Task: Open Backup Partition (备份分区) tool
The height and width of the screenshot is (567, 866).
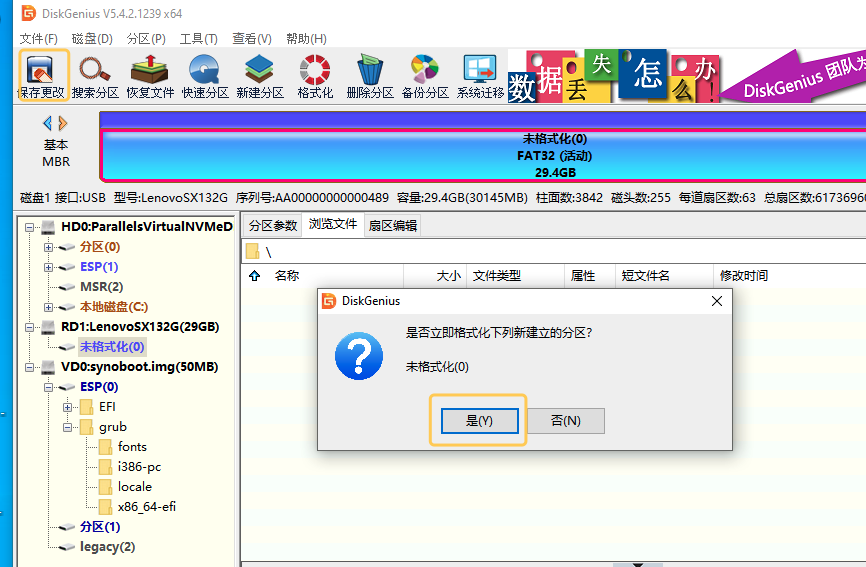Action: pyautogui.click(x=425, y=76)
